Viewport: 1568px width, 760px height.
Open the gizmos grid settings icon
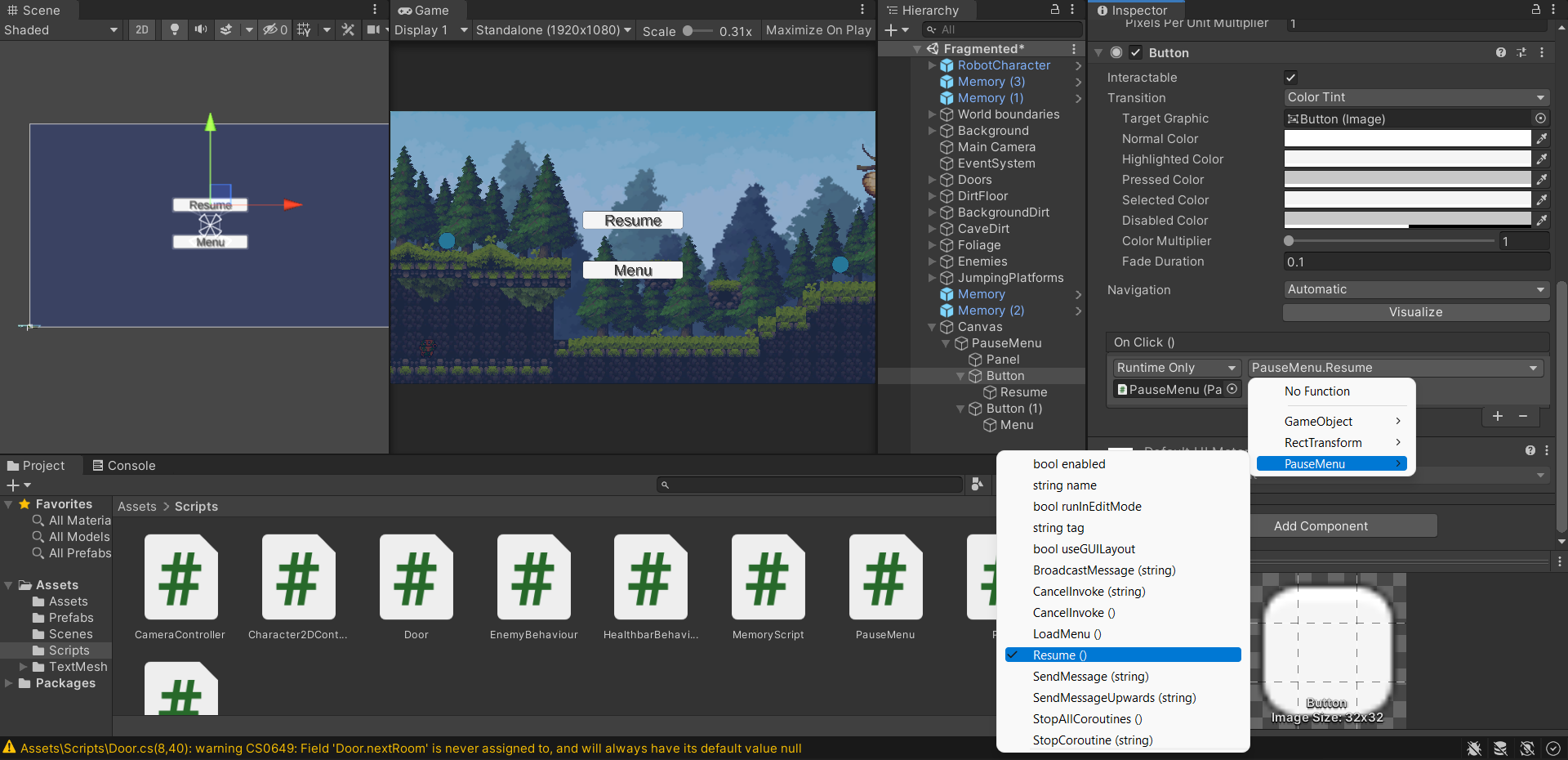click(303, 29)
